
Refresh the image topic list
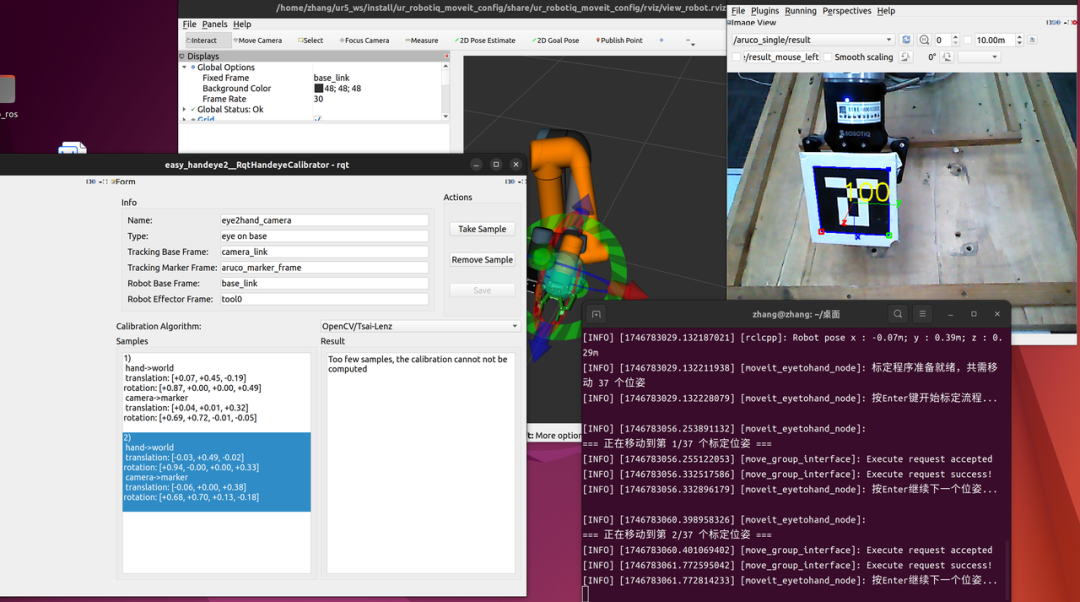906,40
